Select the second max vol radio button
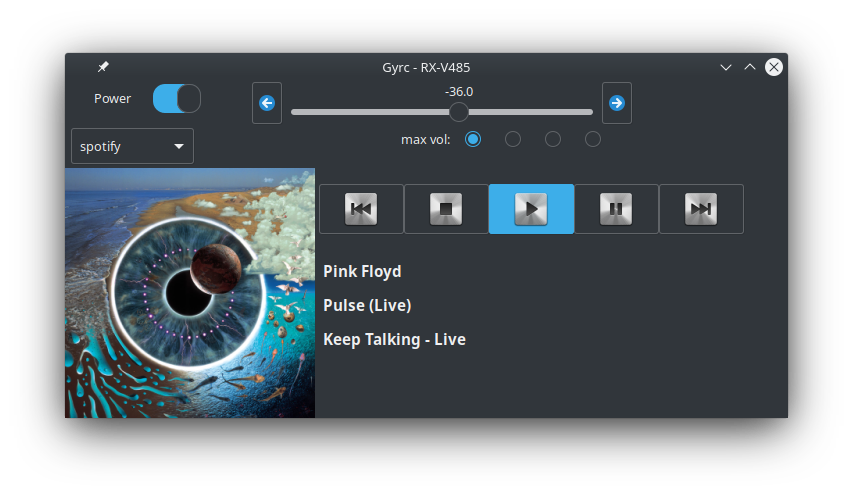853x495 pixels. pyautogui.click(x=512, y=139)
